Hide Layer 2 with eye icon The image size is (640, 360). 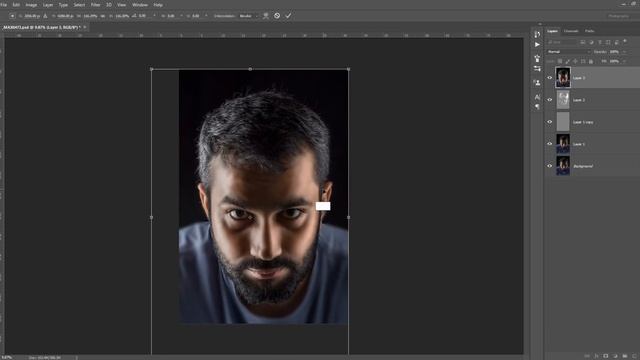click(549, 100)
